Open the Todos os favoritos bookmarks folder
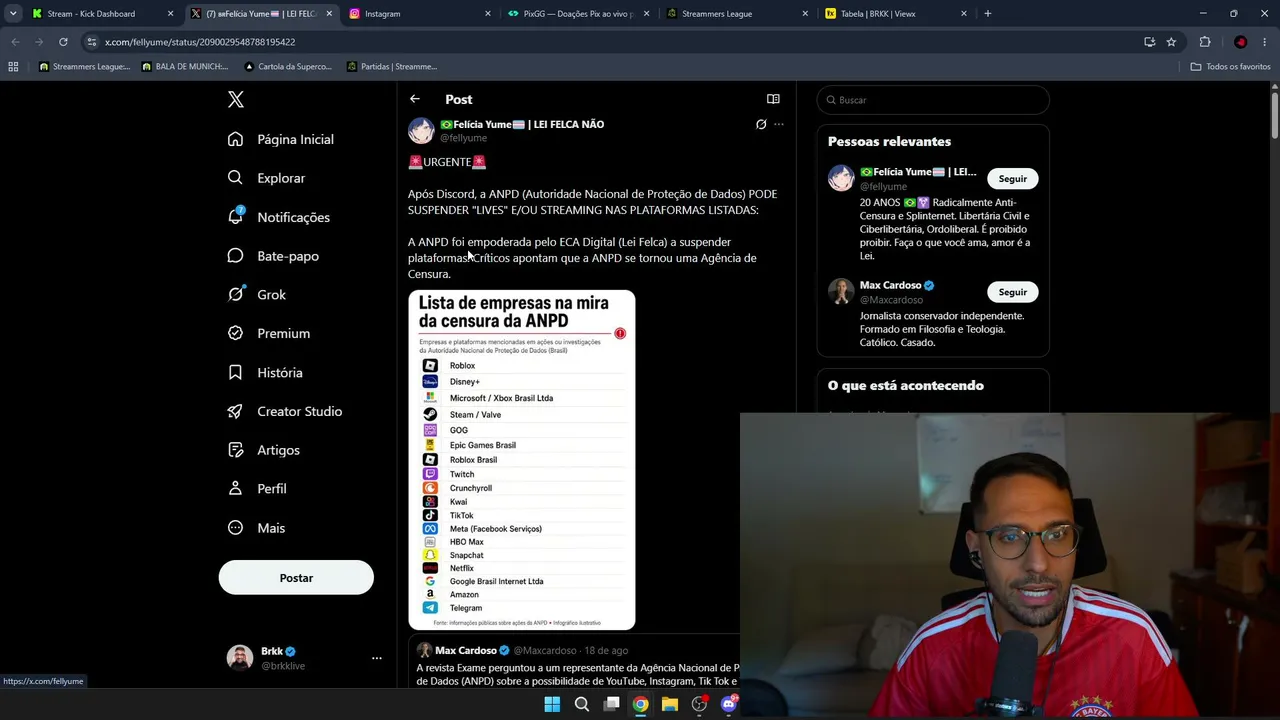The width and height of the screenshot is (1280, 720). click(1230, 67)
